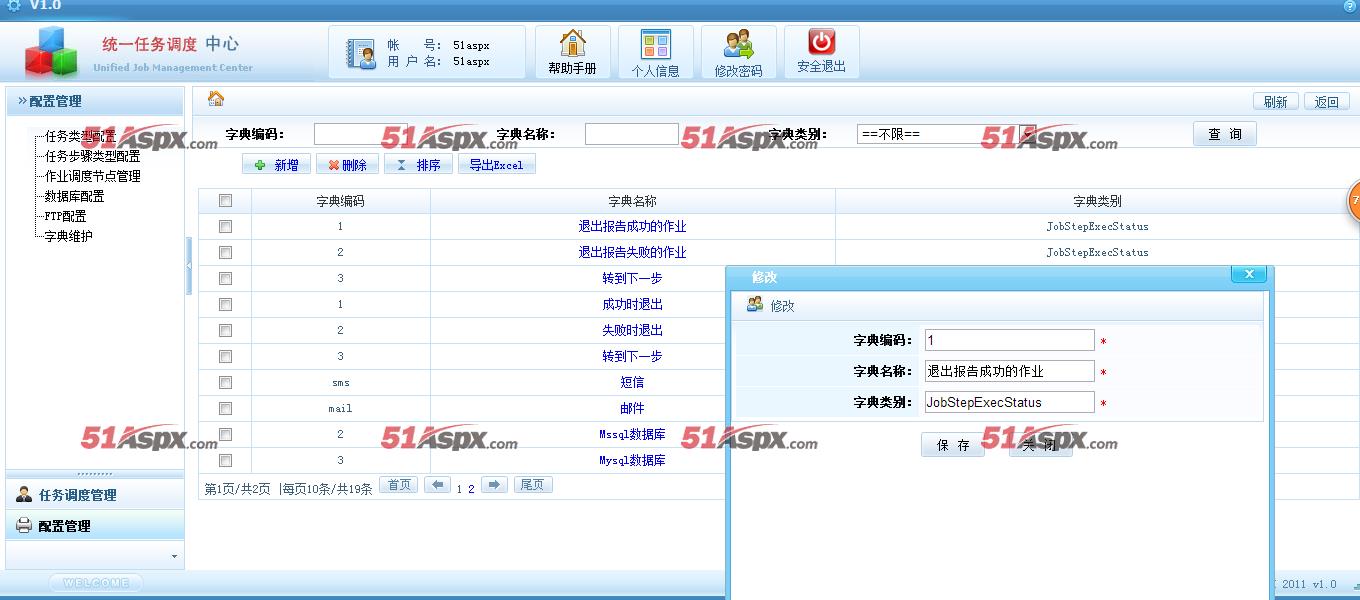The image size is (1360, 600).
Task: Expand the bottom sidebar dropdown arrow
Action: (174, 556)
